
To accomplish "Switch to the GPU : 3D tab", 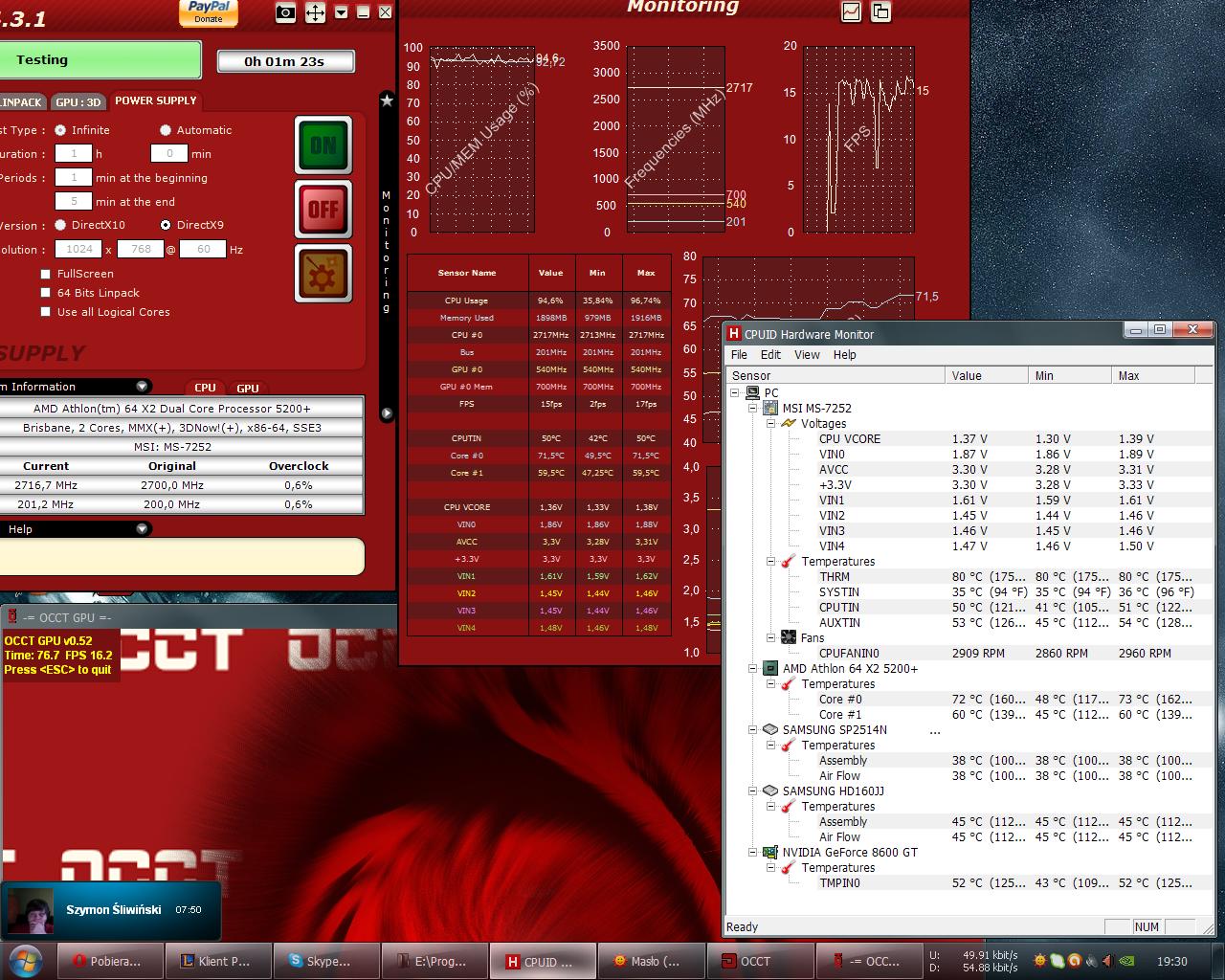I will (x=78, y=101).
